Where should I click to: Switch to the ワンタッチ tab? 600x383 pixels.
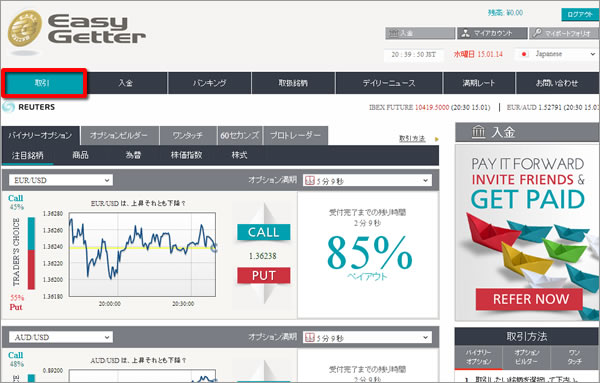[188, 135]
